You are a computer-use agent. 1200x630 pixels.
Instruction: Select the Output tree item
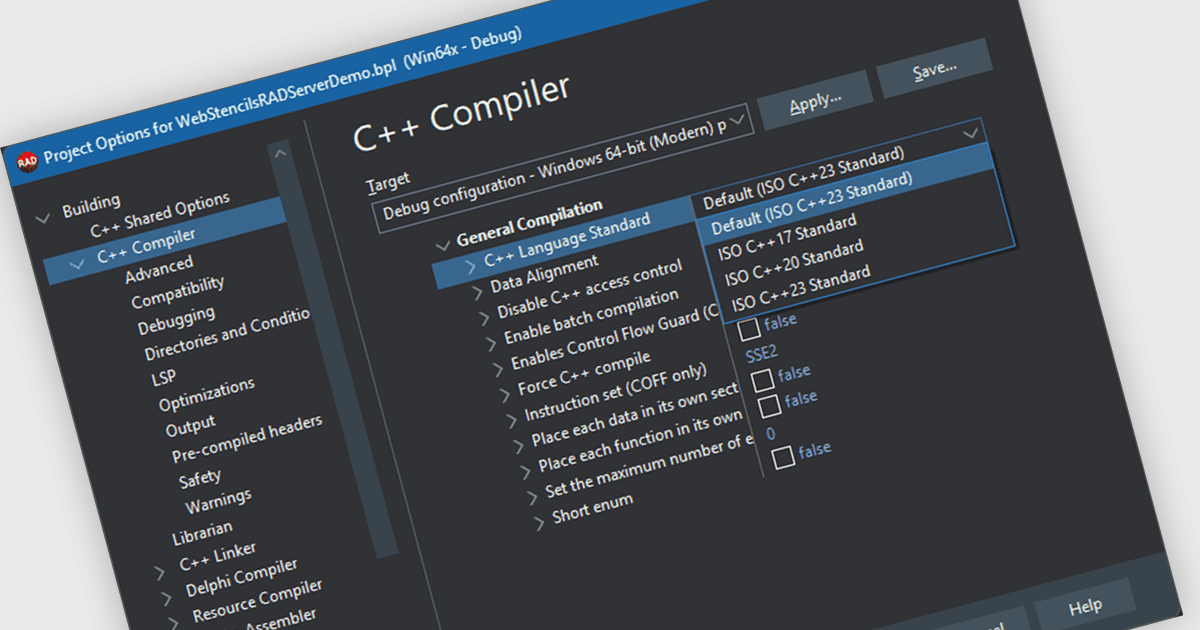(x=190, y=426)
